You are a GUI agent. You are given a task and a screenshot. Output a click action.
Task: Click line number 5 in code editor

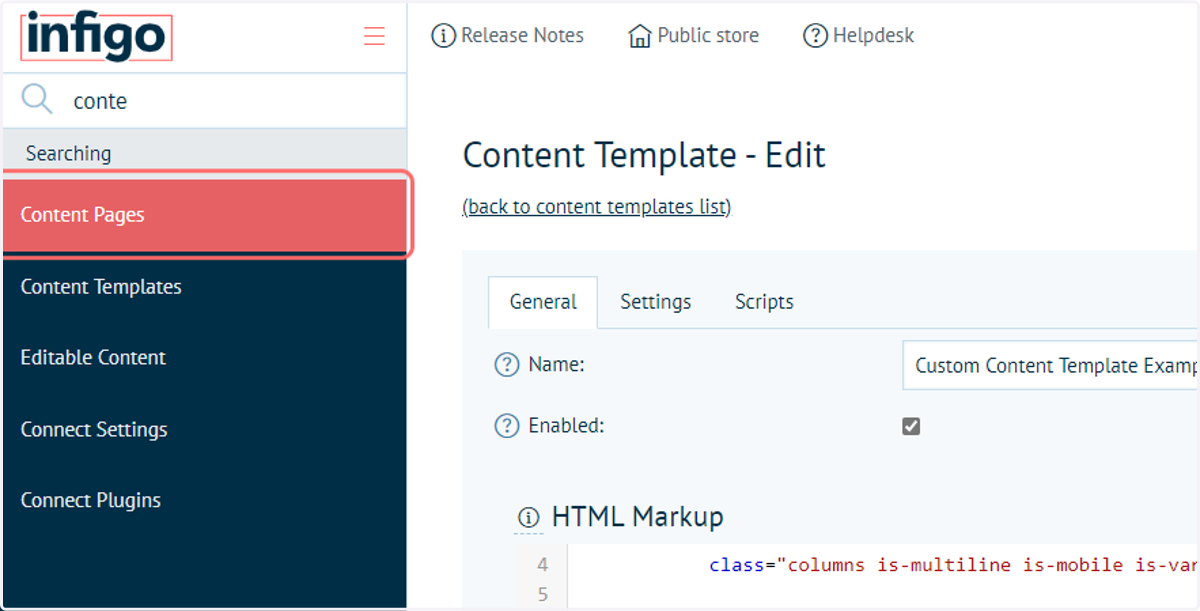pos(543,596)
